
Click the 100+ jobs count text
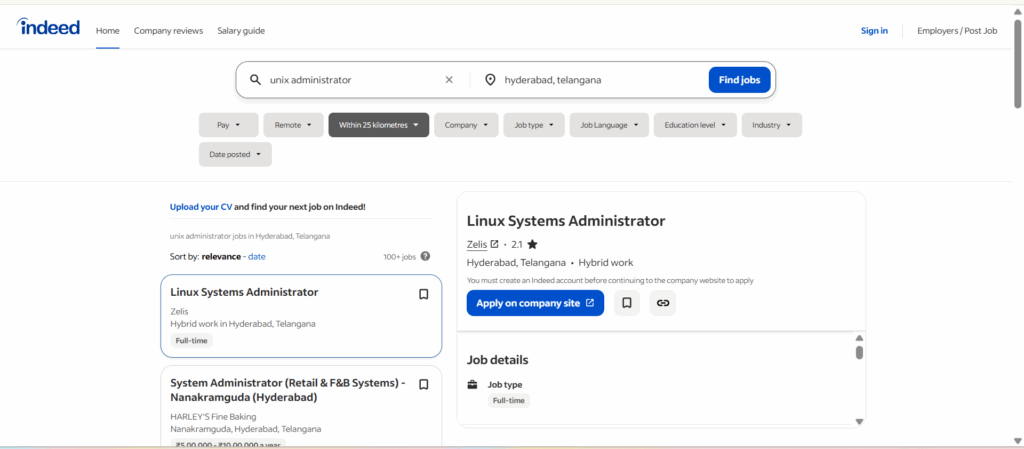pyautogui.click(x=400, y=256)
